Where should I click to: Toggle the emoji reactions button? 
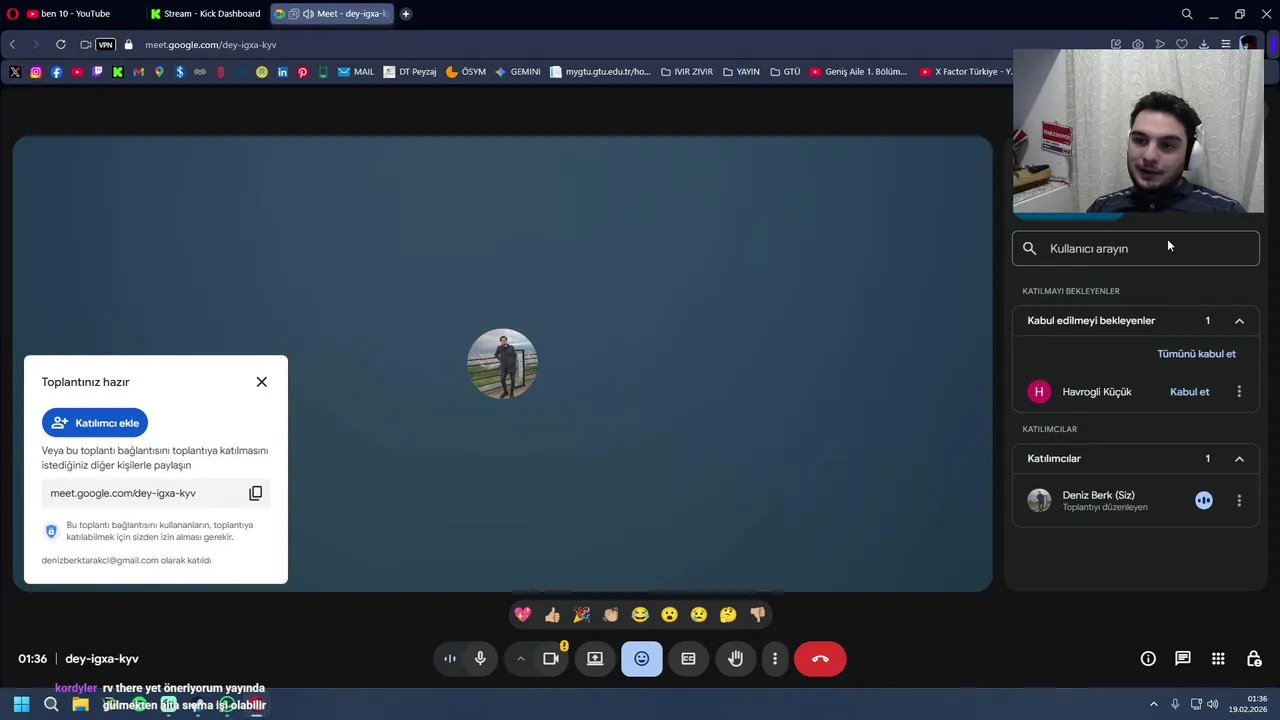pyautogui.click(x=642, y=659)
